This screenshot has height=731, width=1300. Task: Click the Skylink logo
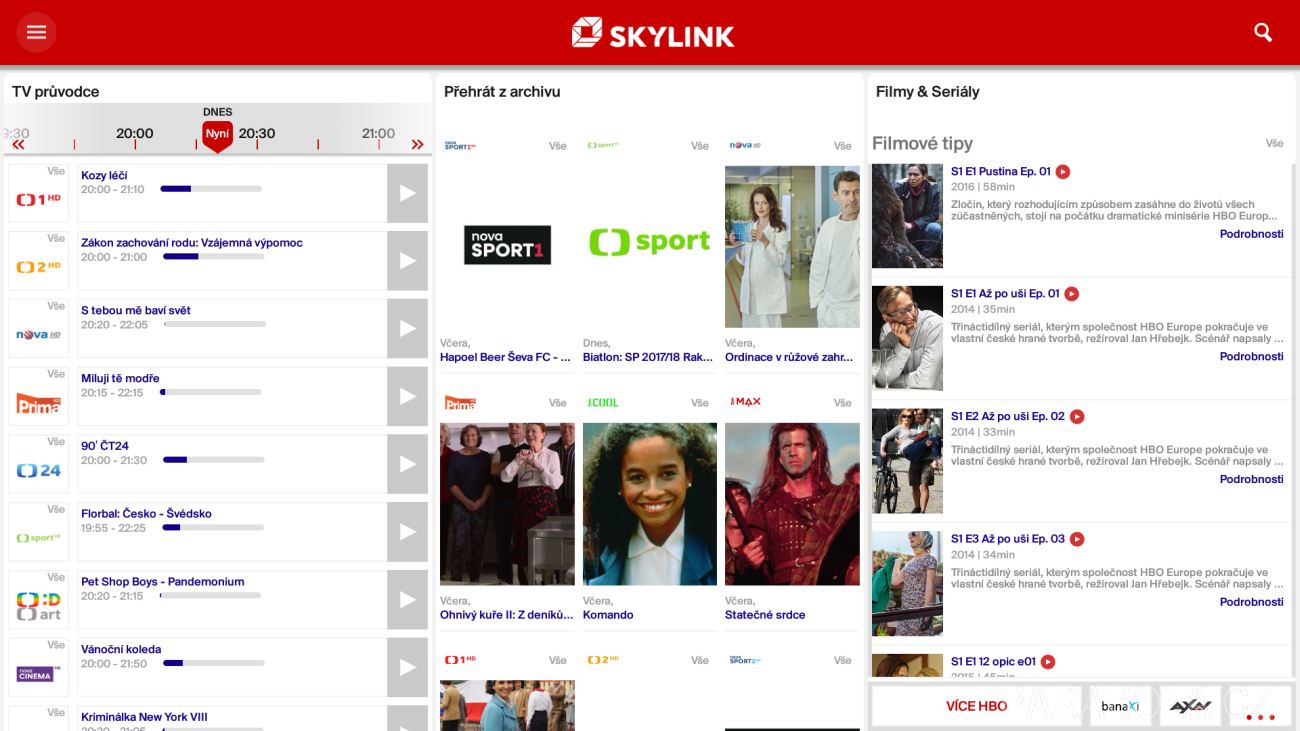pyautogui.click(x=653, y=33)
